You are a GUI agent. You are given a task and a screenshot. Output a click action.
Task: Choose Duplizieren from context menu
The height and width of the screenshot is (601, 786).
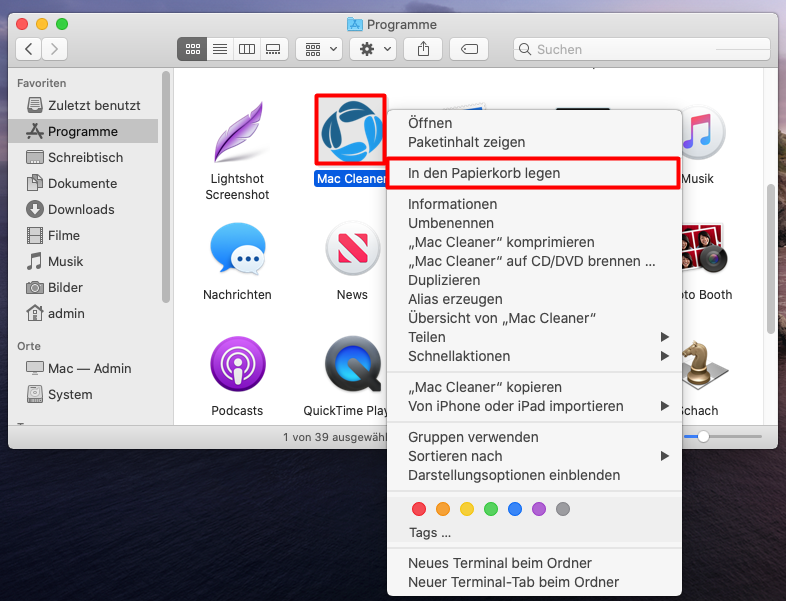tap(534, 281)
